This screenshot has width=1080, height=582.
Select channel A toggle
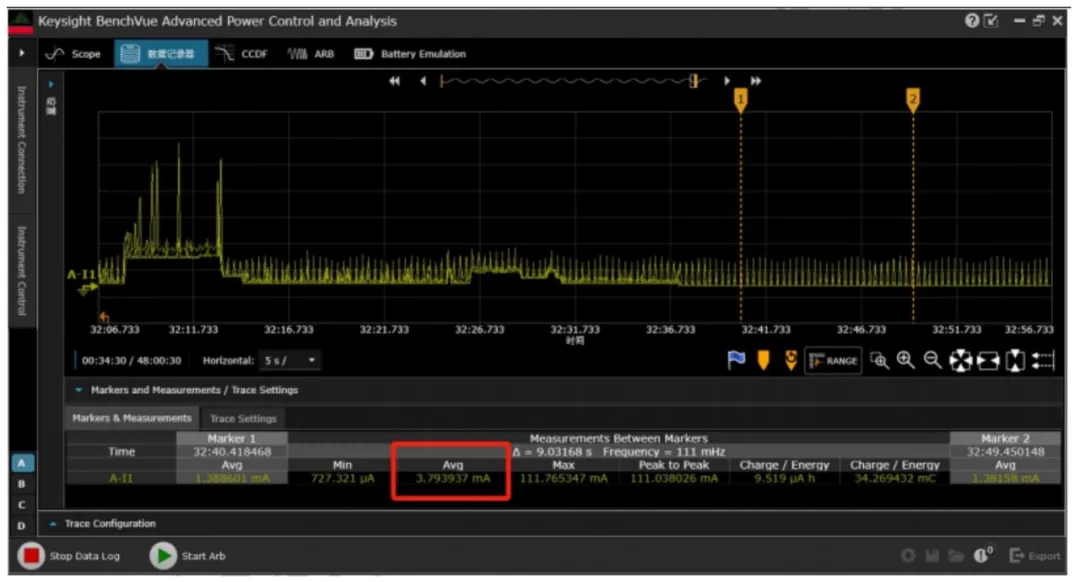[21, 463]
